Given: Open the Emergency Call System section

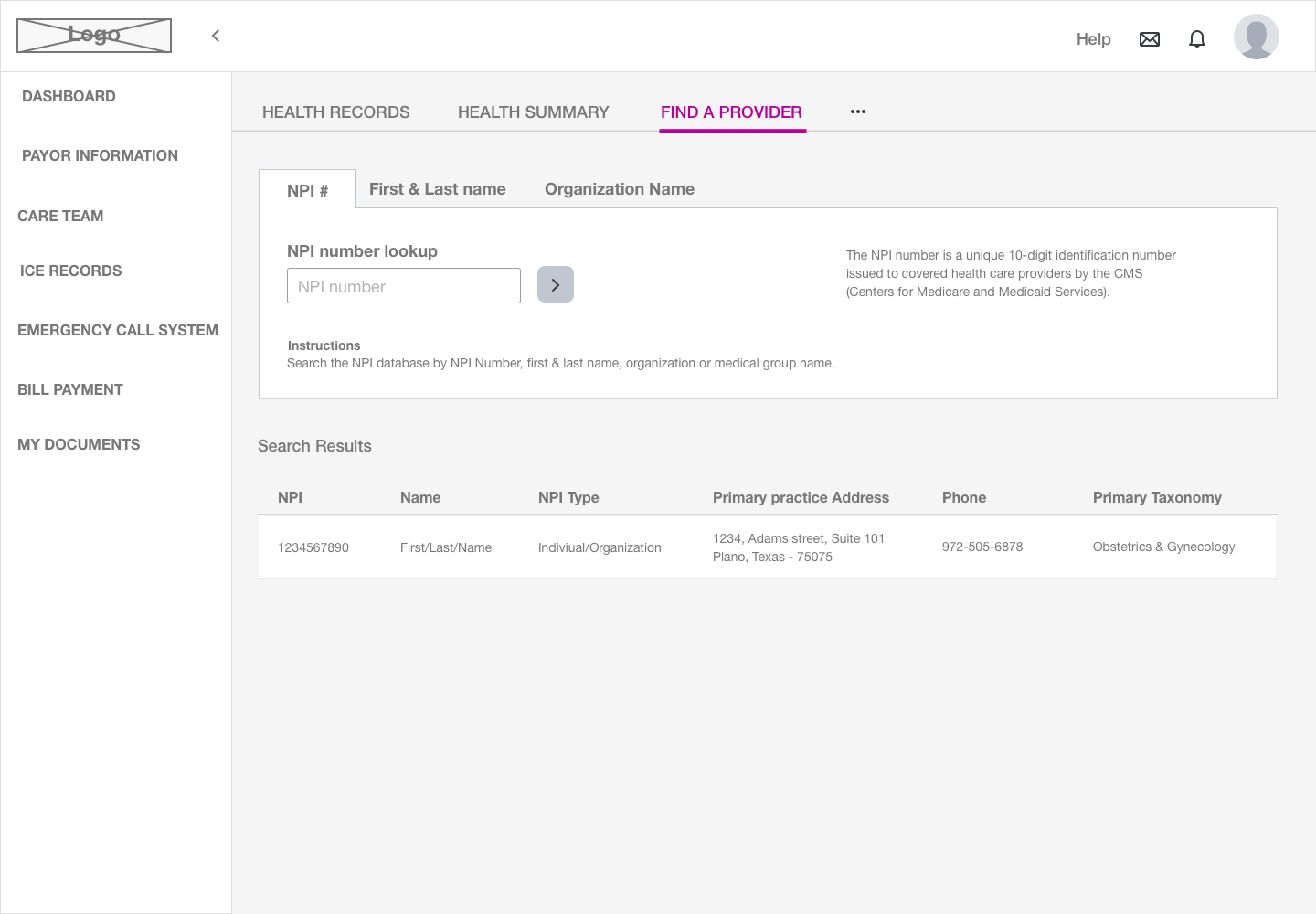Looking at the screenshot, I should (118, 330).
